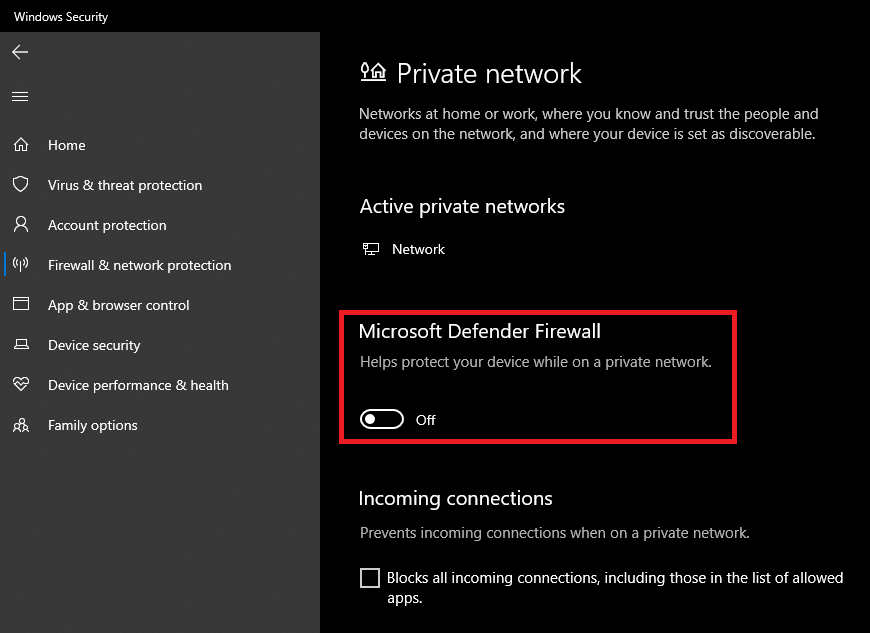Viewport: 870px width, 633px height.
Task: Select the Network icon under active networks
Action: coord(371,247)
